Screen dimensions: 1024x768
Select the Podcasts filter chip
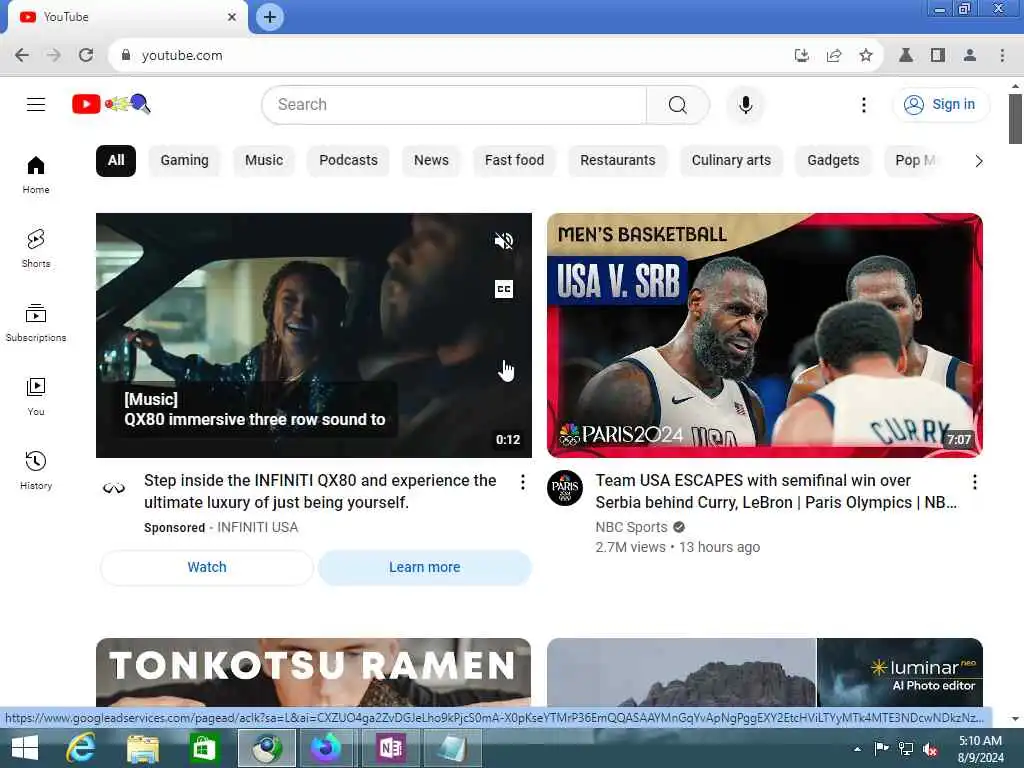point(348,161)
